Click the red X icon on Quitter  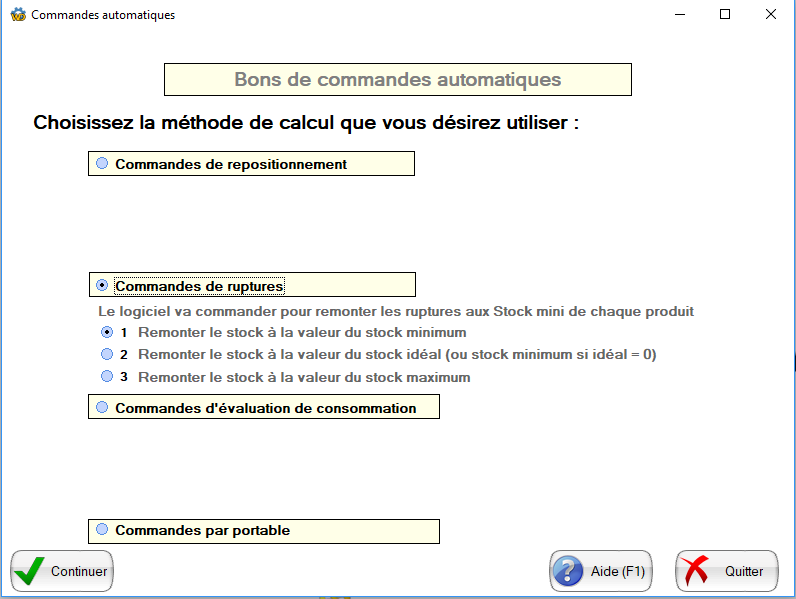click(696, 571)
